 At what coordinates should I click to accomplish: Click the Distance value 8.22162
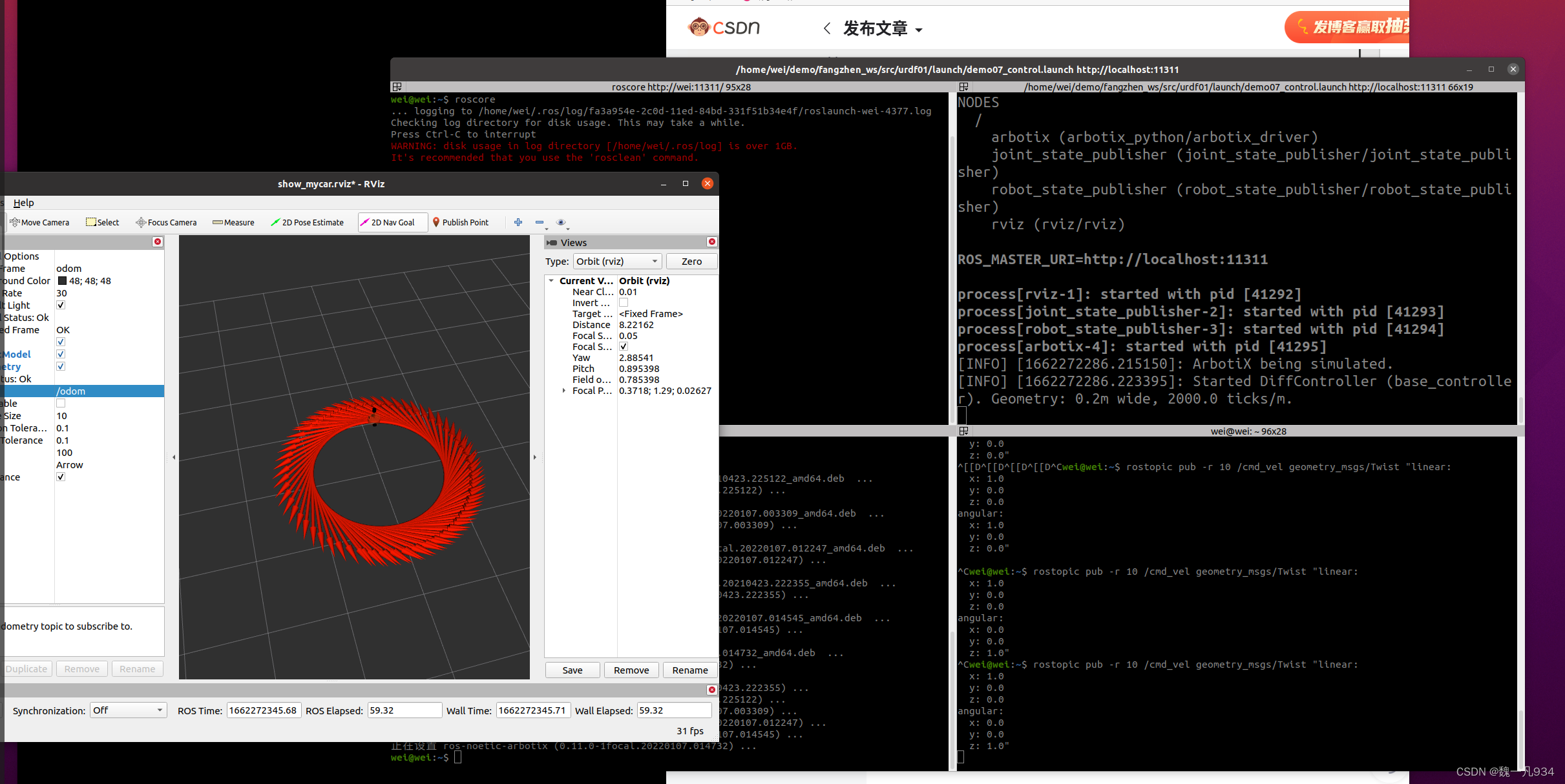[x=636, y=325]
